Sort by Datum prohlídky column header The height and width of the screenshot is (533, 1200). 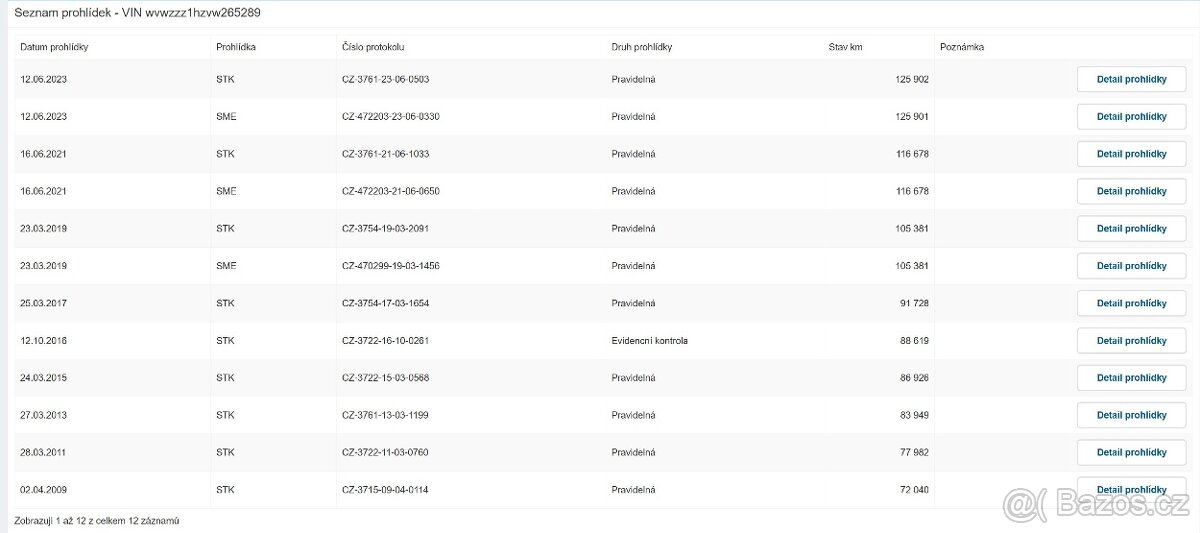55,47
